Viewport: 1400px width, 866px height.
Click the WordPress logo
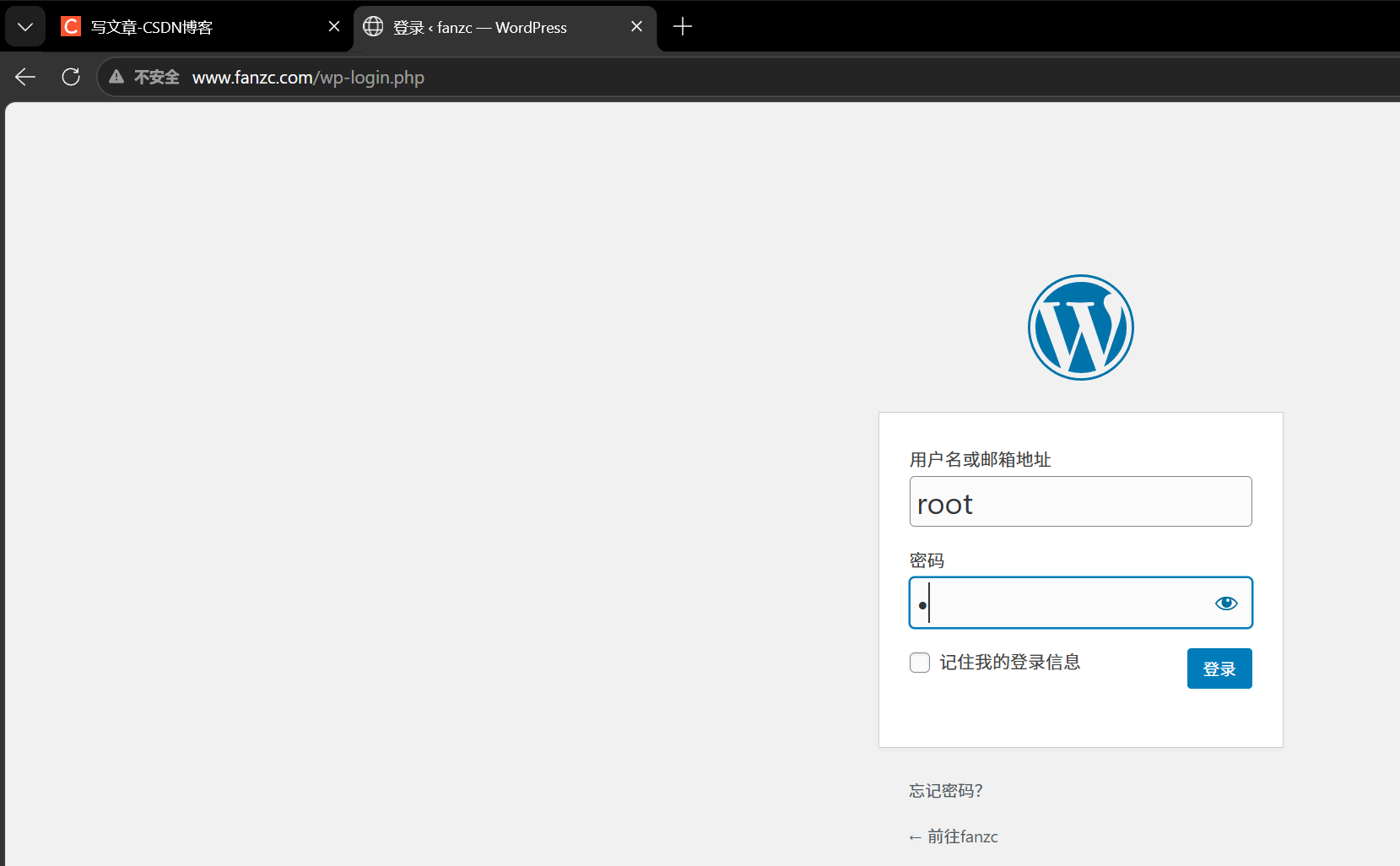click(1080, 327)
